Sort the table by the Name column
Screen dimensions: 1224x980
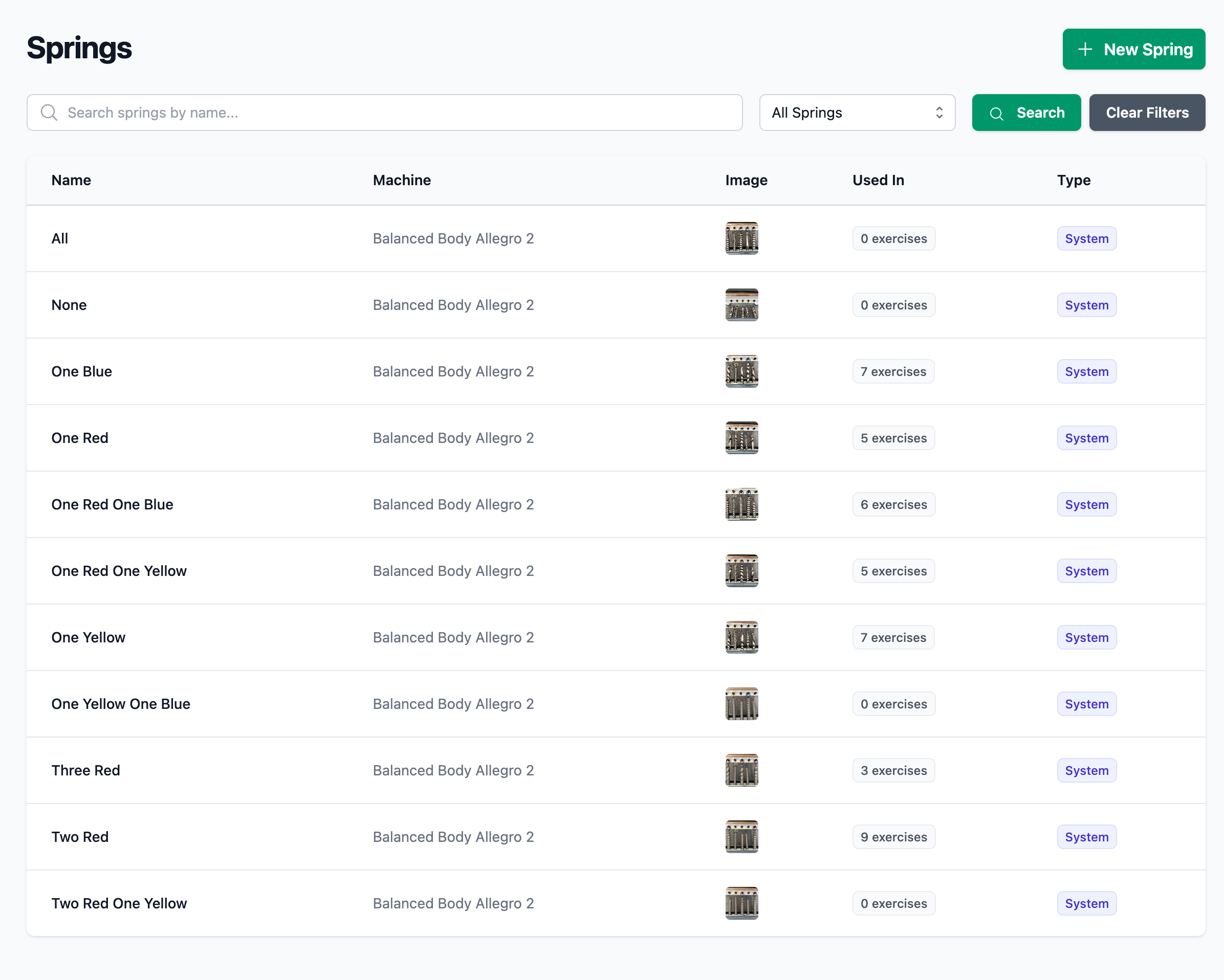click(71, 180)
